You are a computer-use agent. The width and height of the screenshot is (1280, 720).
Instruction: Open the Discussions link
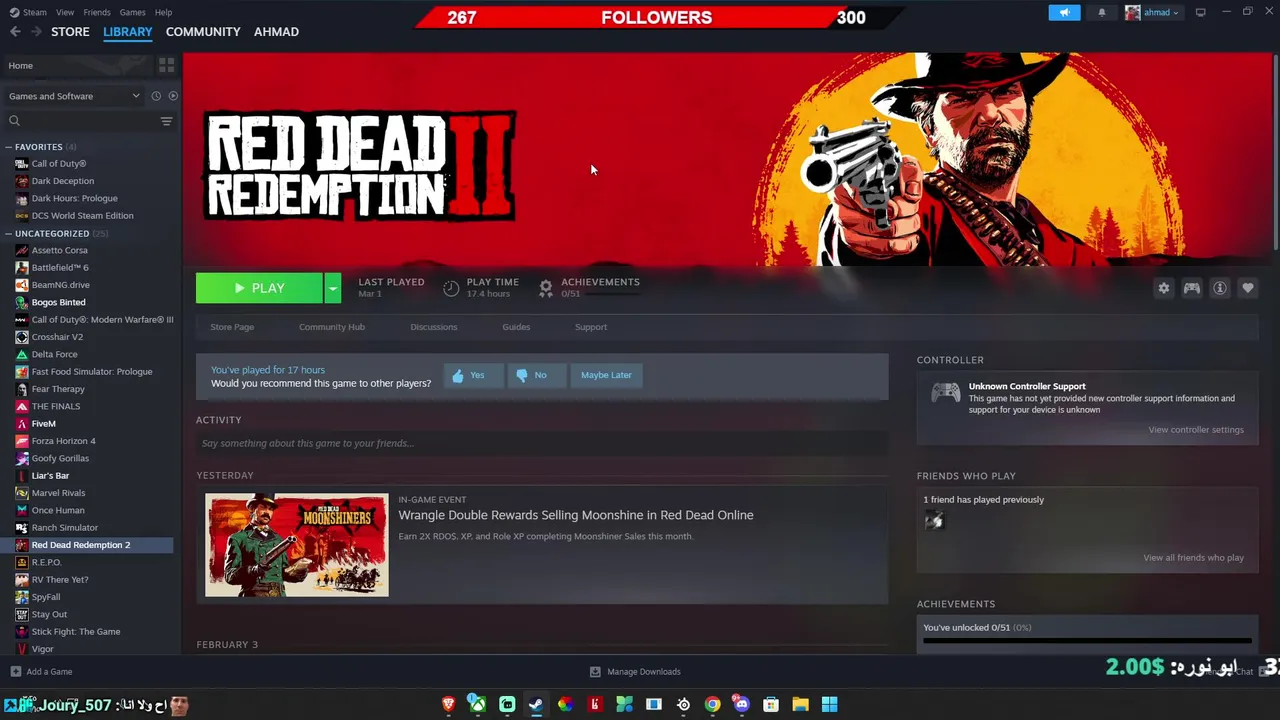[x=434, y=327]
